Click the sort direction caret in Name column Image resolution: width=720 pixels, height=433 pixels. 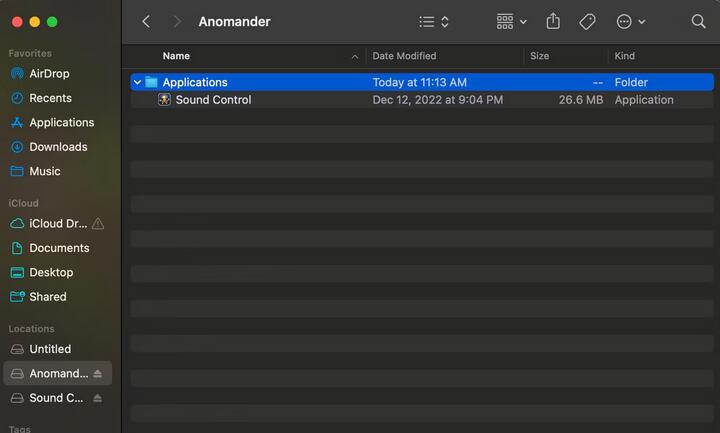point(354,56)
